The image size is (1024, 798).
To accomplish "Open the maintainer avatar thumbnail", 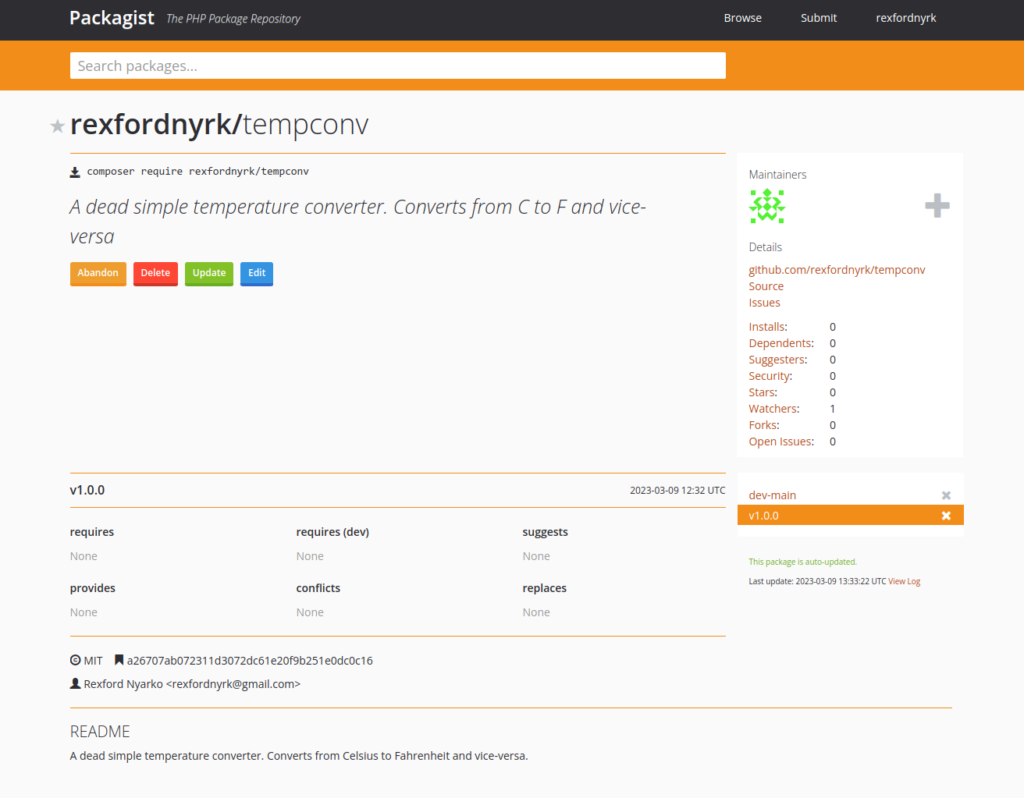I will pos(767,206).
